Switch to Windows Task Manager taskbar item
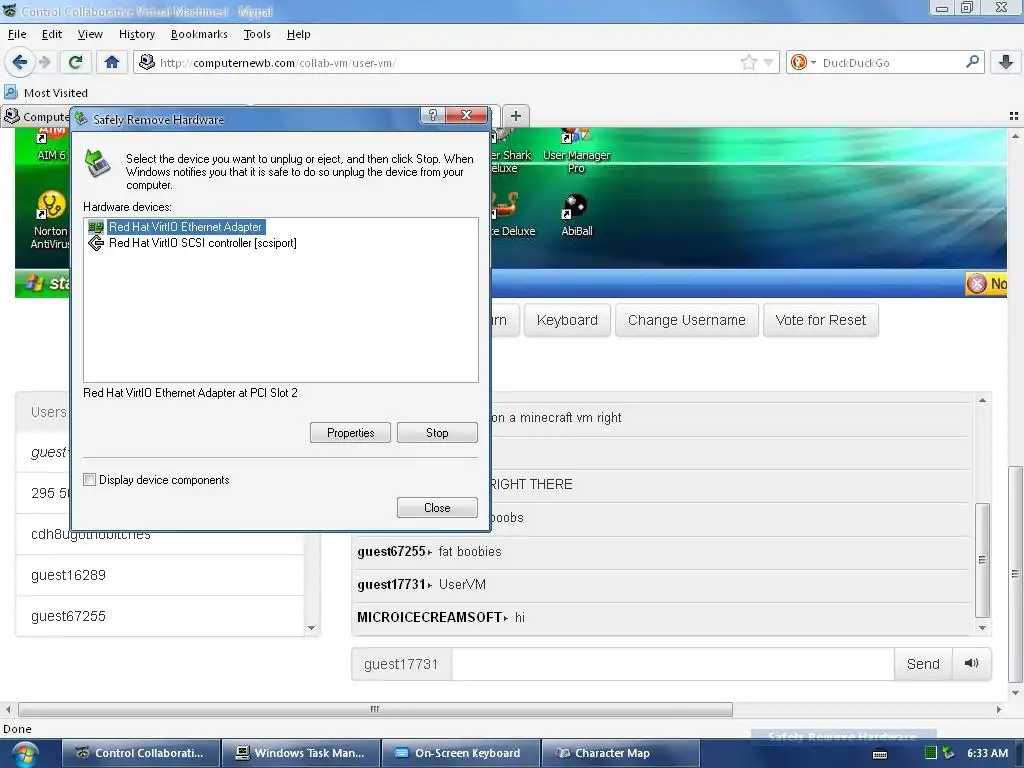 [x=301, y=753]
